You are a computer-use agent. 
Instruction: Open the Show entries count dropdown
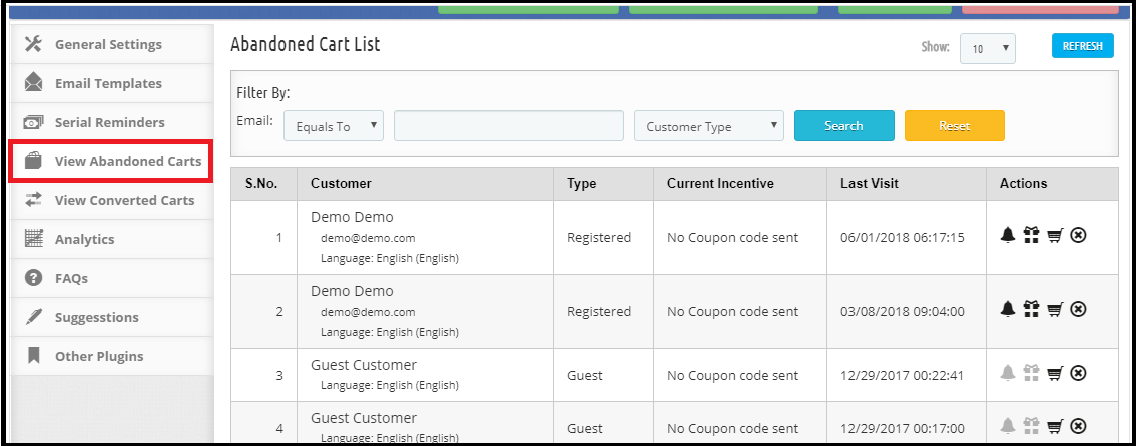click(987, 48)
